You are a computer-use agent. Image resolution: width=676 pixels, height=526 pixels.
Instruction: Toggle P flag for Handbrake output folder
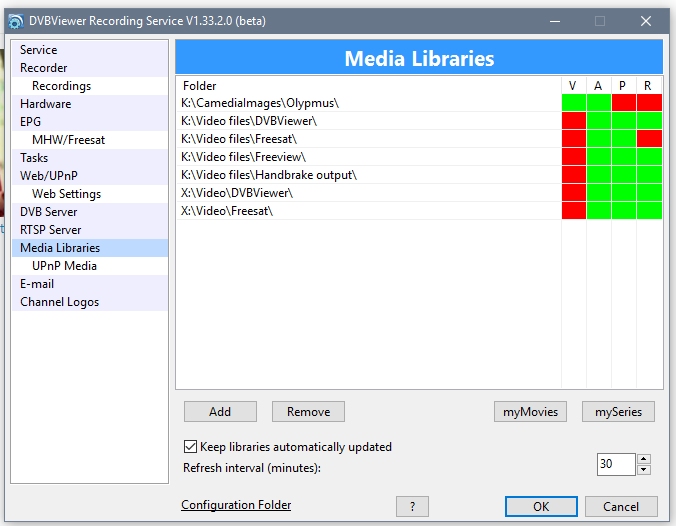pyautogui.click(x=624, y=175)
